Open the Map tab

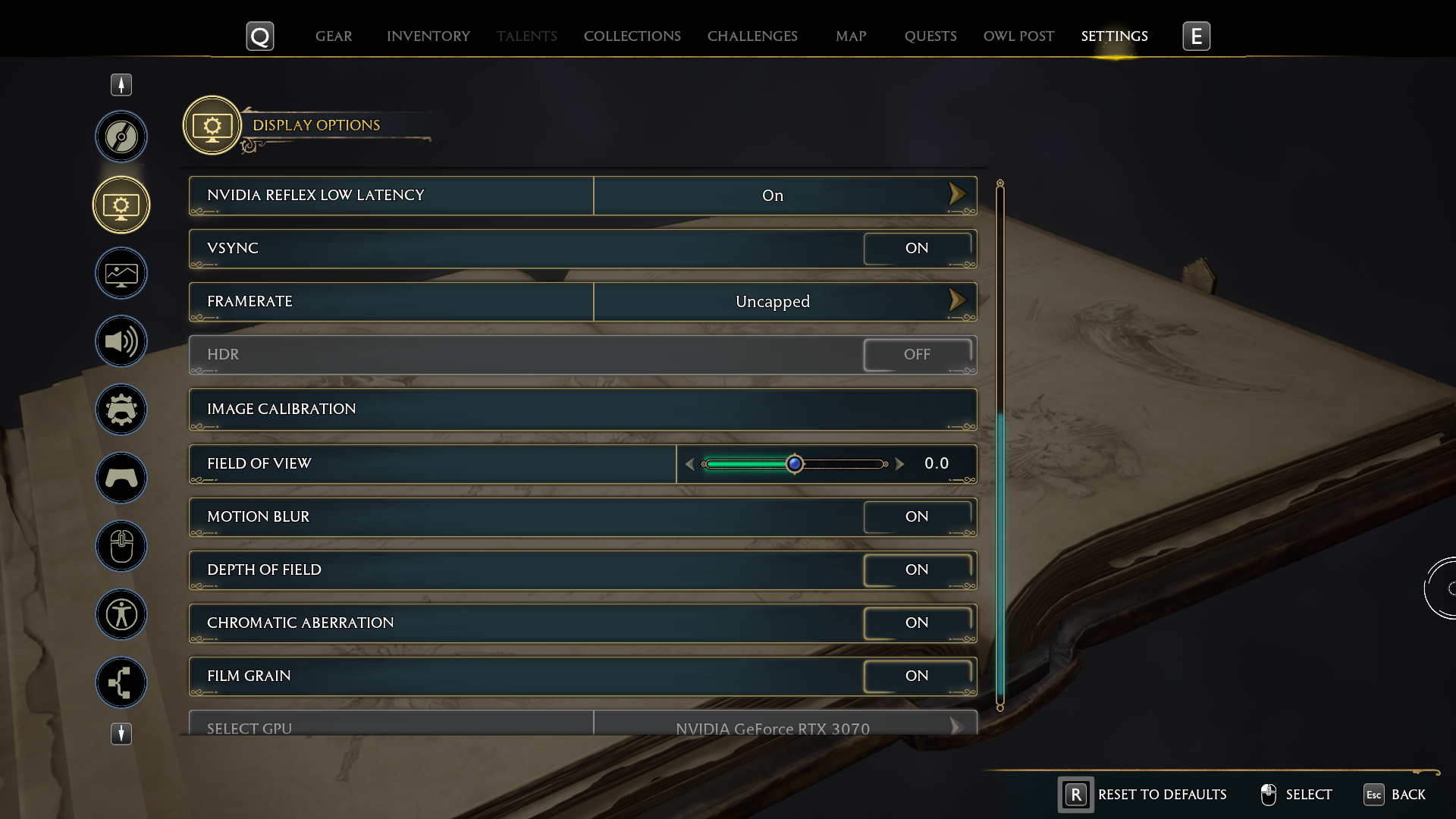850,36
